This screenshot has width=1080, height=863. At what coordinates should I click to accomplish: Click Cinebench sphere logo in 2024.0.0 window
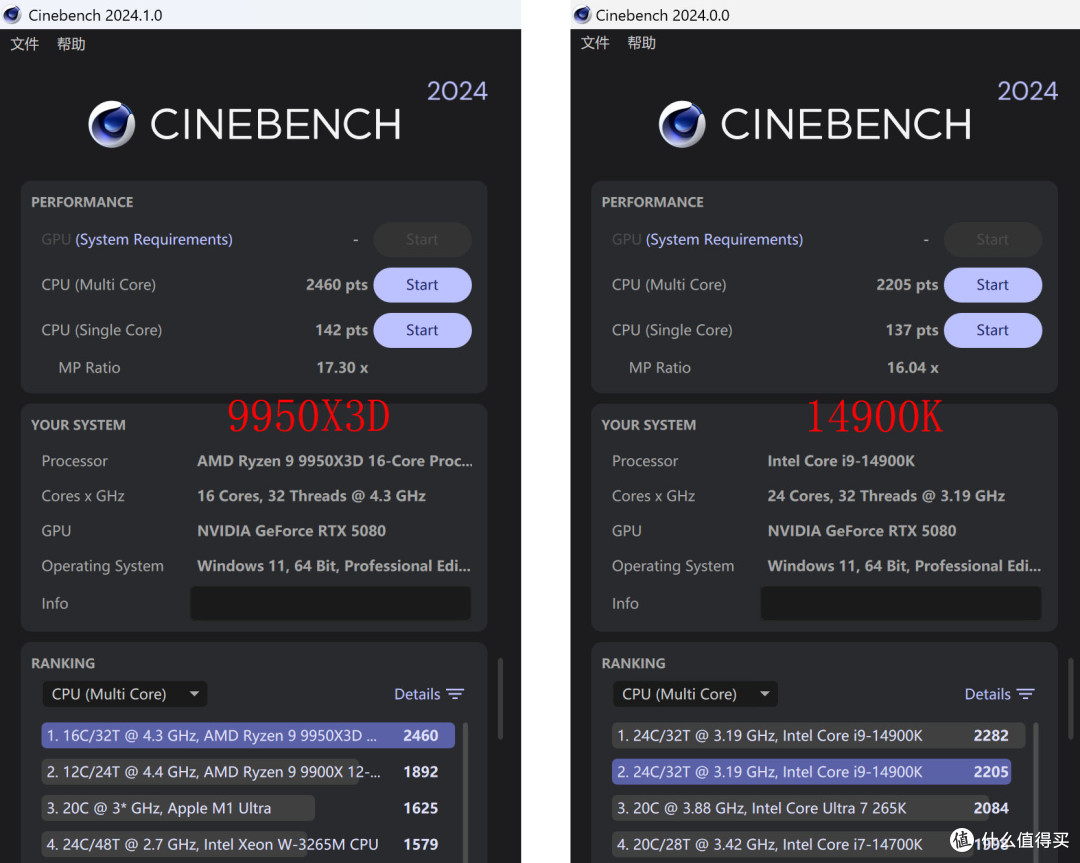[x=682, y=124]
